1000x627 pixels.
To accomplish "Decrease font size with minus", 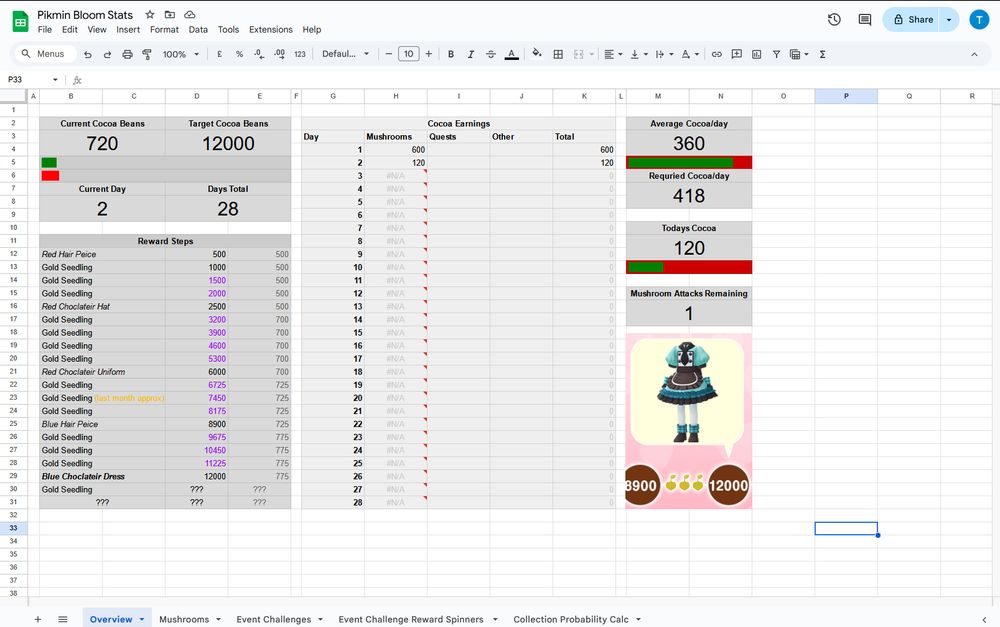I will coord(388,54).
